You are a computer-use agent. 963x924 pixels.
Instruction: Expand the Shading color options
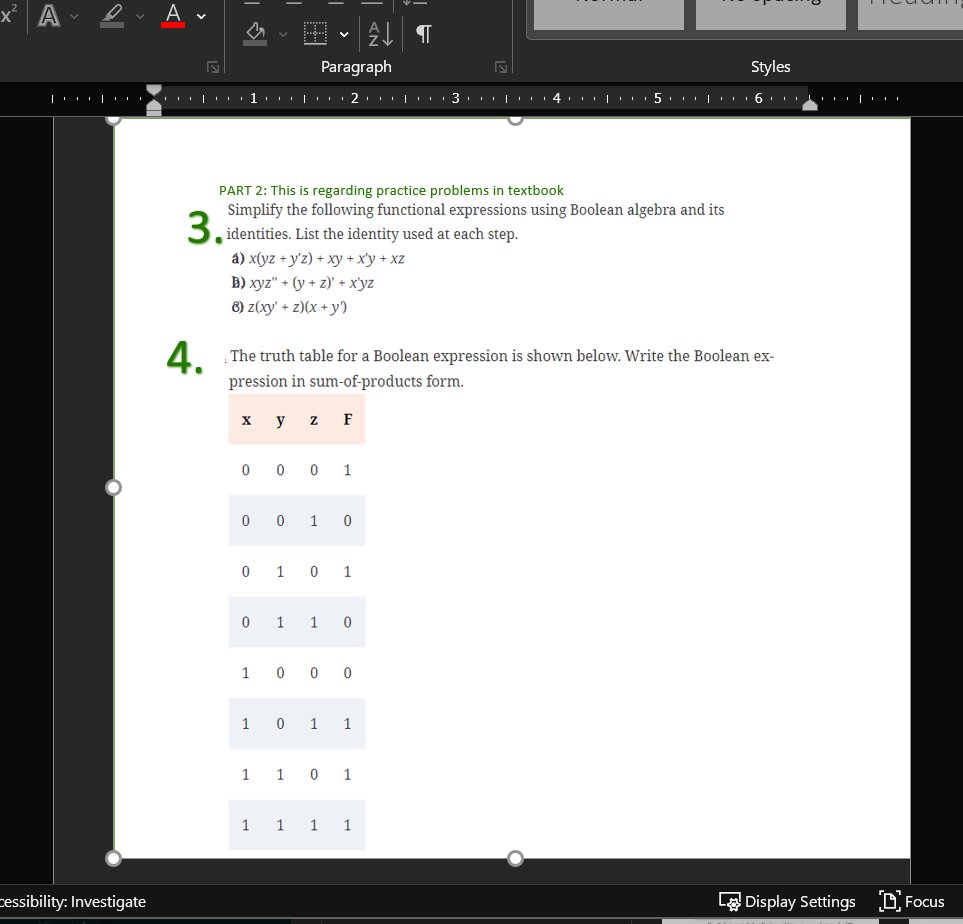282,34
